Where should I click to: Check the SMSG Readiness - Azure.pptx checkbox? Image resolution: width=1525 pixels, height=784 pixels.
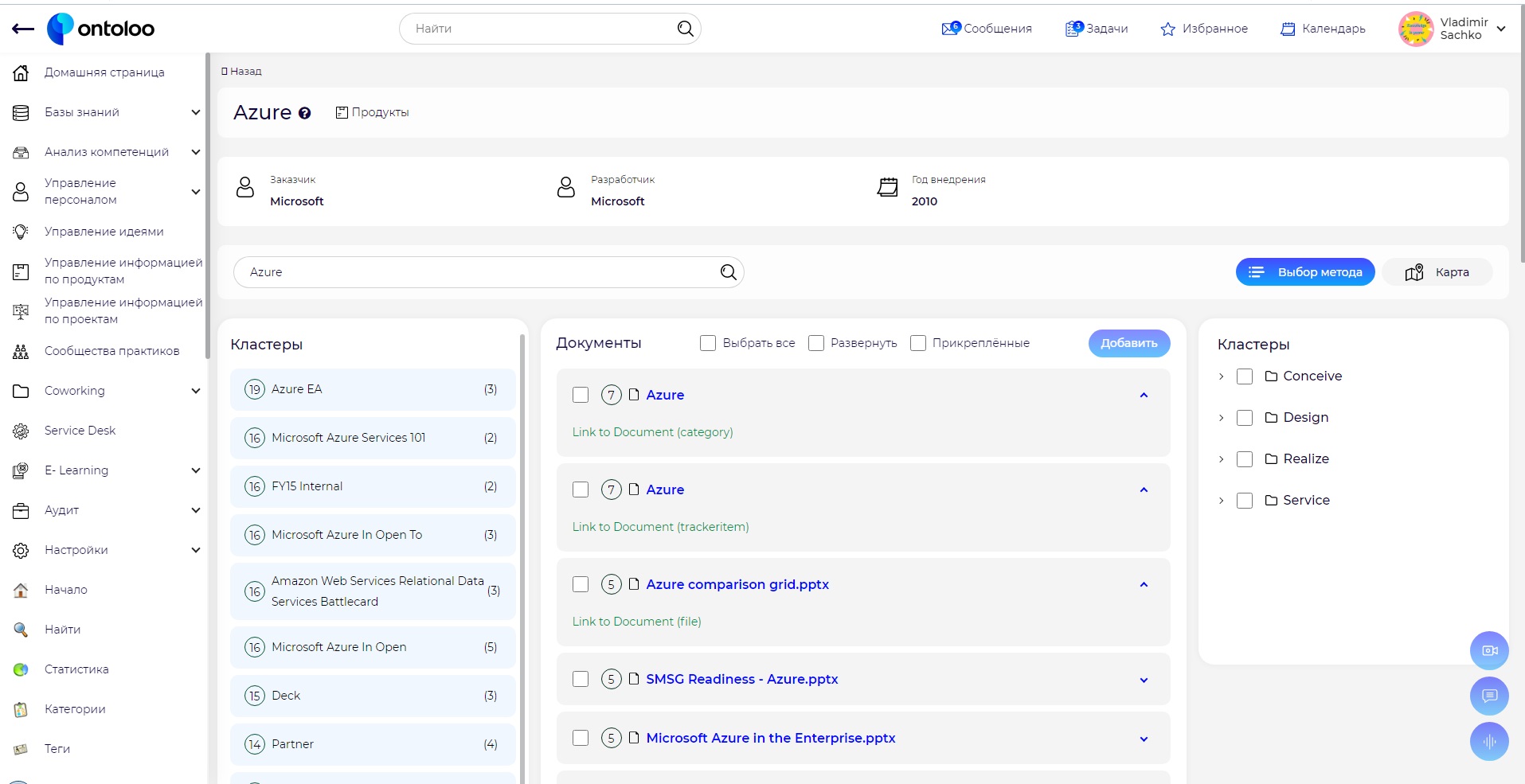point(581,679)
